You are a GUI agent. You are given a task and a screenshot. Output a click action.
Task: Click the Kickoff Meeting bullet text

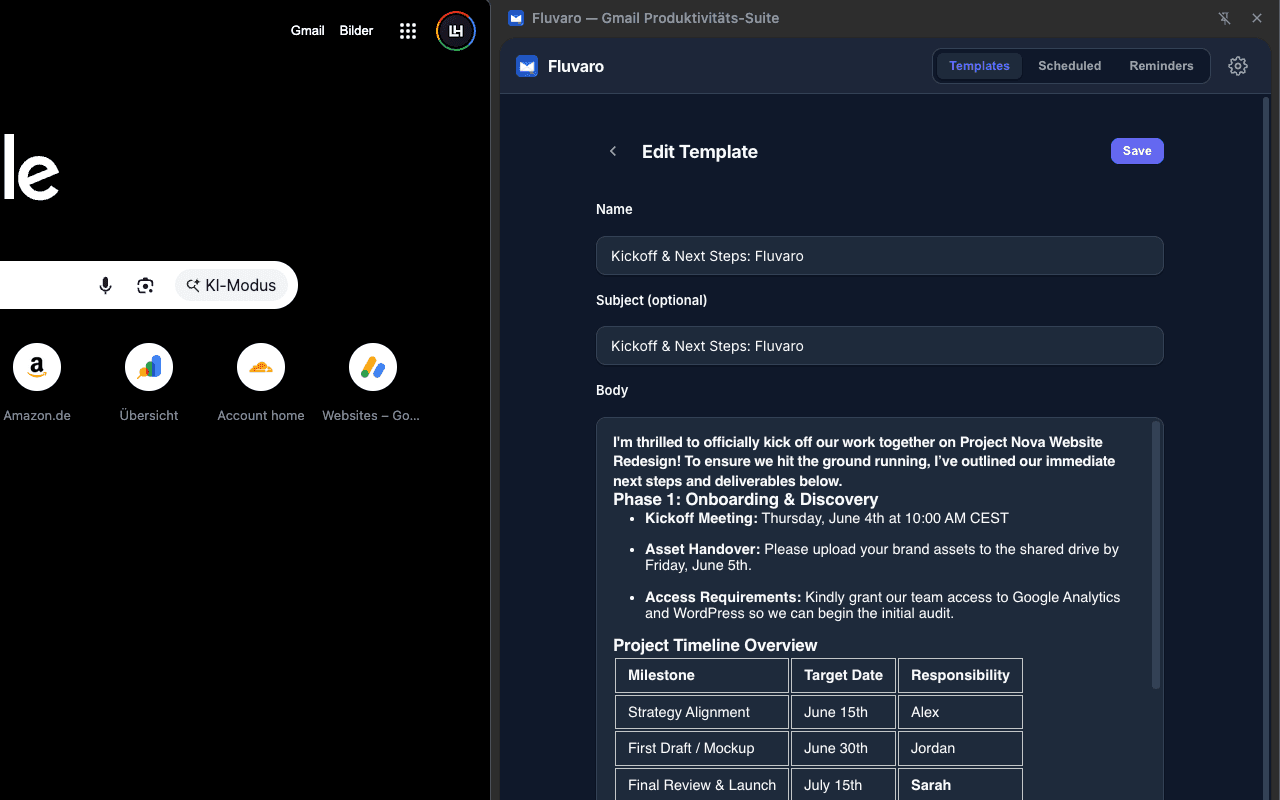click(x=827, y=518)
